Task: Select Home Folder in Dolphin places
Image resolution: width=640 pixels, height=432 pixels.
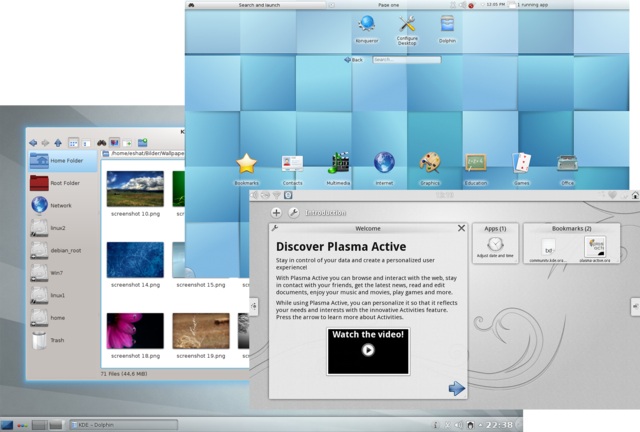Action: coord(63,161)
